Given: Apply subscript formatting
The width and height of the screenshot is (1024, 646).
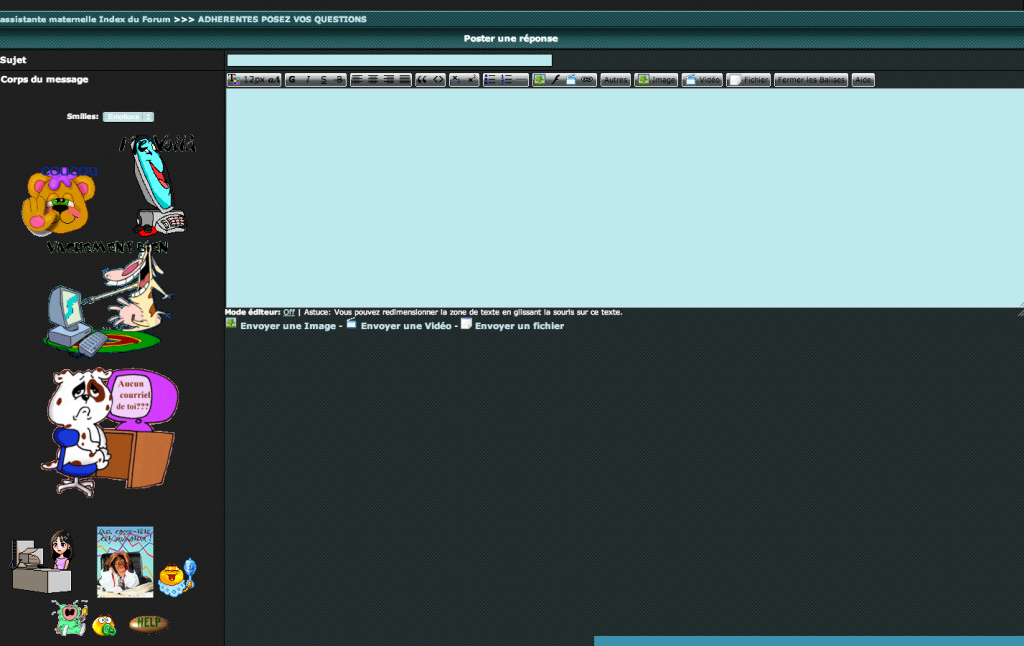Looking at the screenshot, I should tap(456, 80).
